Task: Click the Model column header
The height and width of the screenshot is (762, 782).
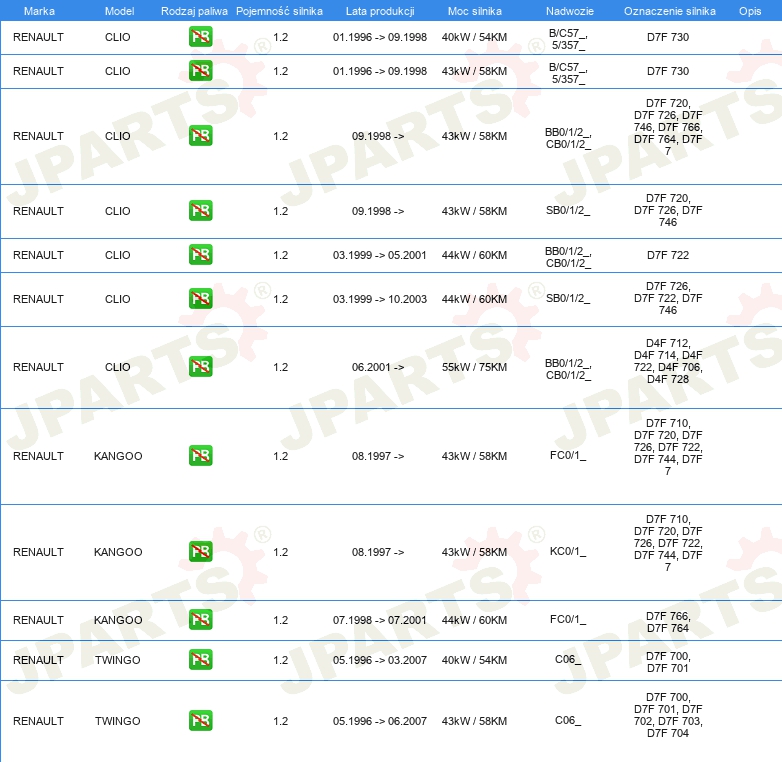Action: 119,11
